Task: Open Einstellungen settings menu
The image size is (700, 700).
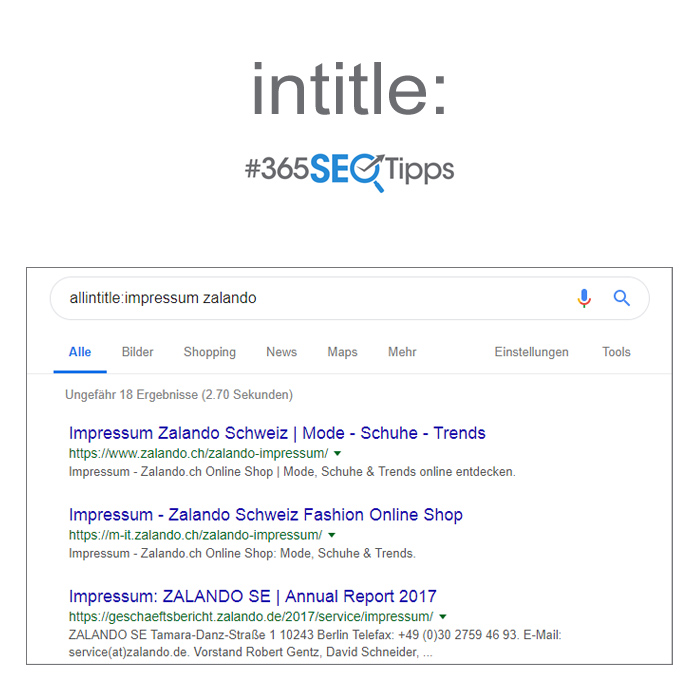Action: pos(532,352)
